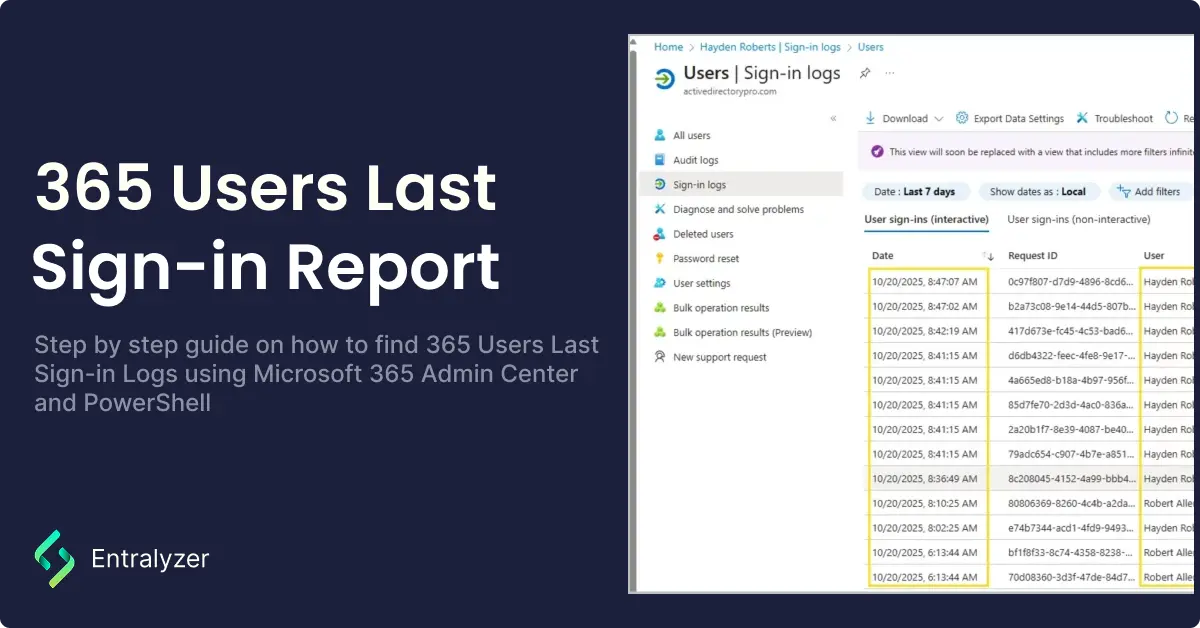Image resolution: width=1200 pixels, height=628 pixels.
Task: Click request ID 8c208045-4152-4a99-bbb4
Action: (1071, 479)
